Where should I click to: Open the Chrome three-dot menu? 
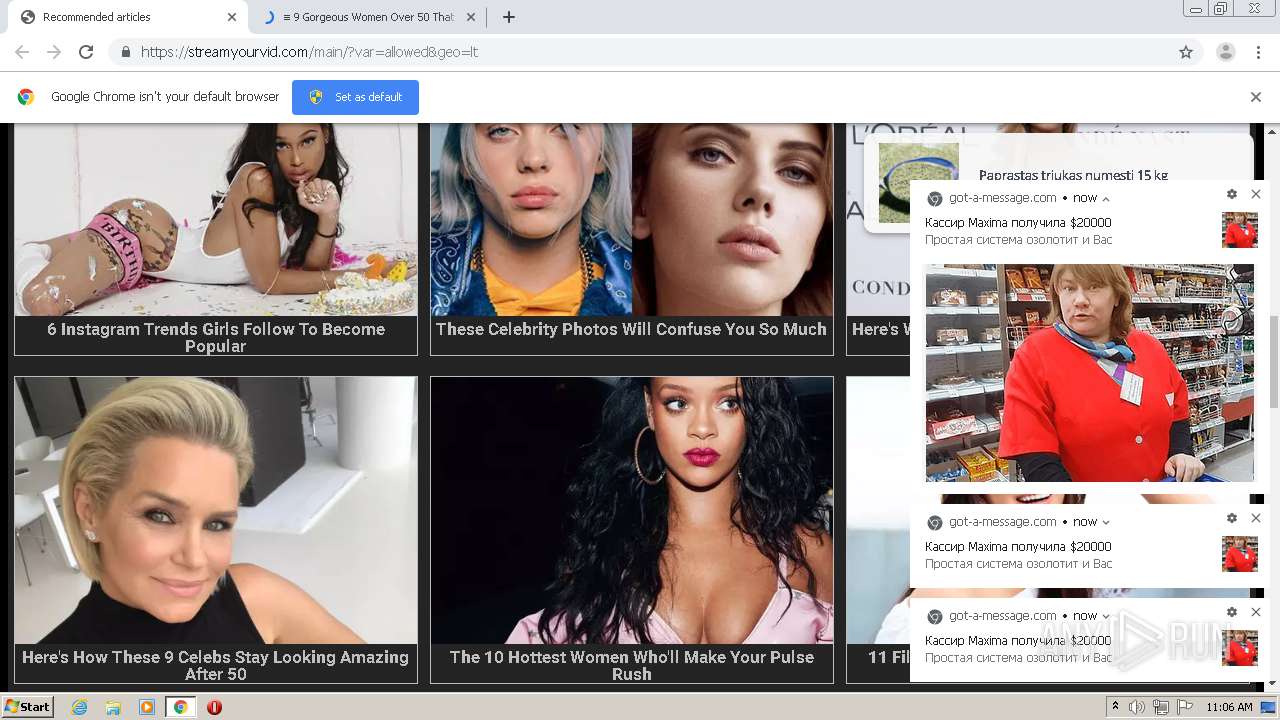tap(1258, 52)
